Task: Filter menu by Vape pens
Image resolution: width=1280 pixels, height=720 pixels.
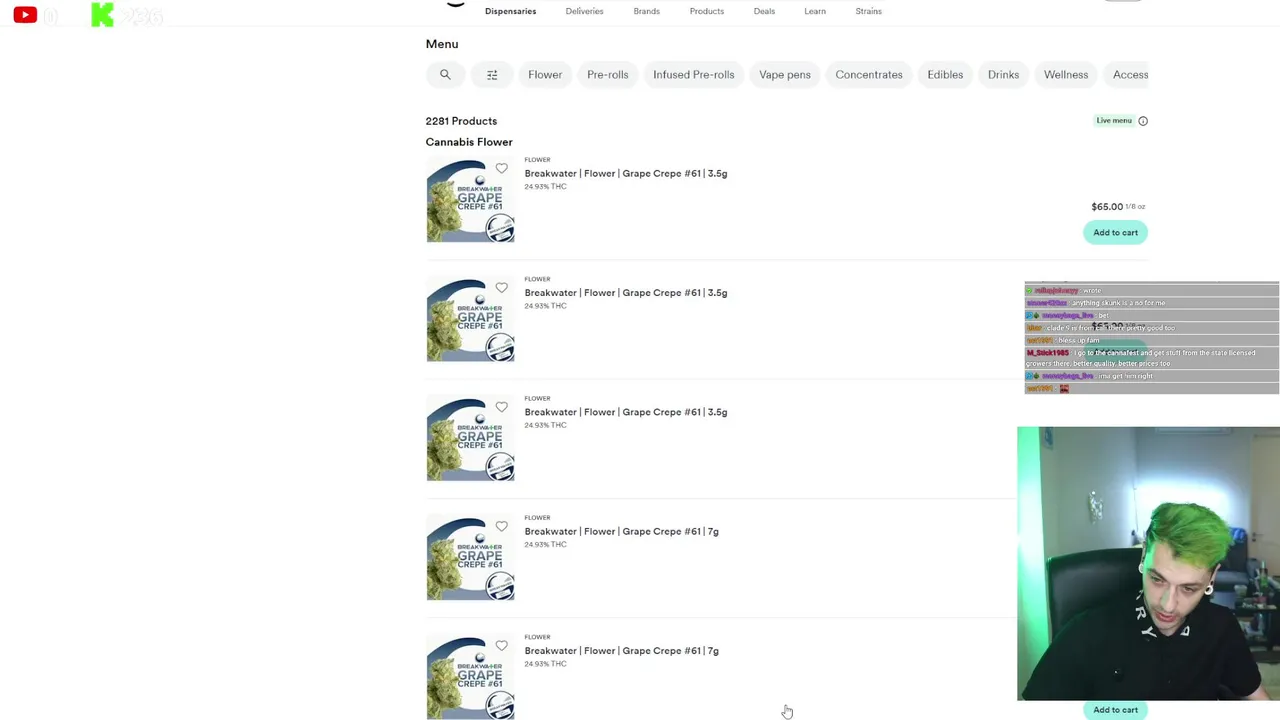Action: (x=785, y=75)
